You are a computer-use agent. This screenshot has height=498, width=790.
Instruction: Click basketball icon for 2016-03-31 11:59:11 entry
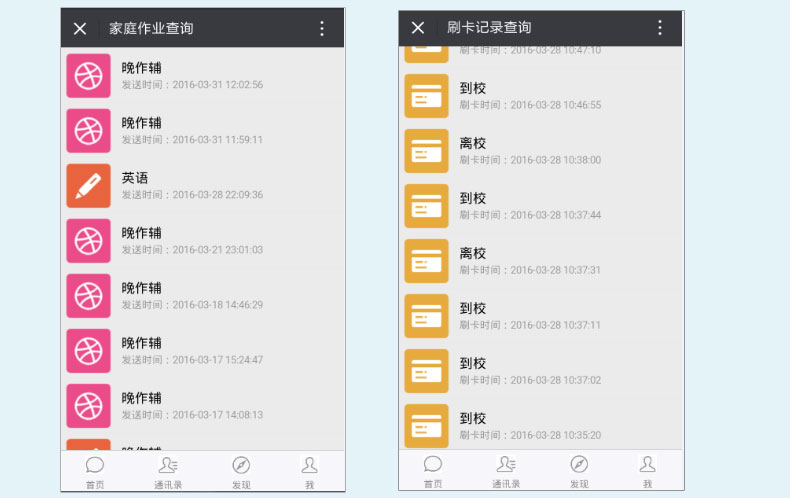tap(89, 131)
